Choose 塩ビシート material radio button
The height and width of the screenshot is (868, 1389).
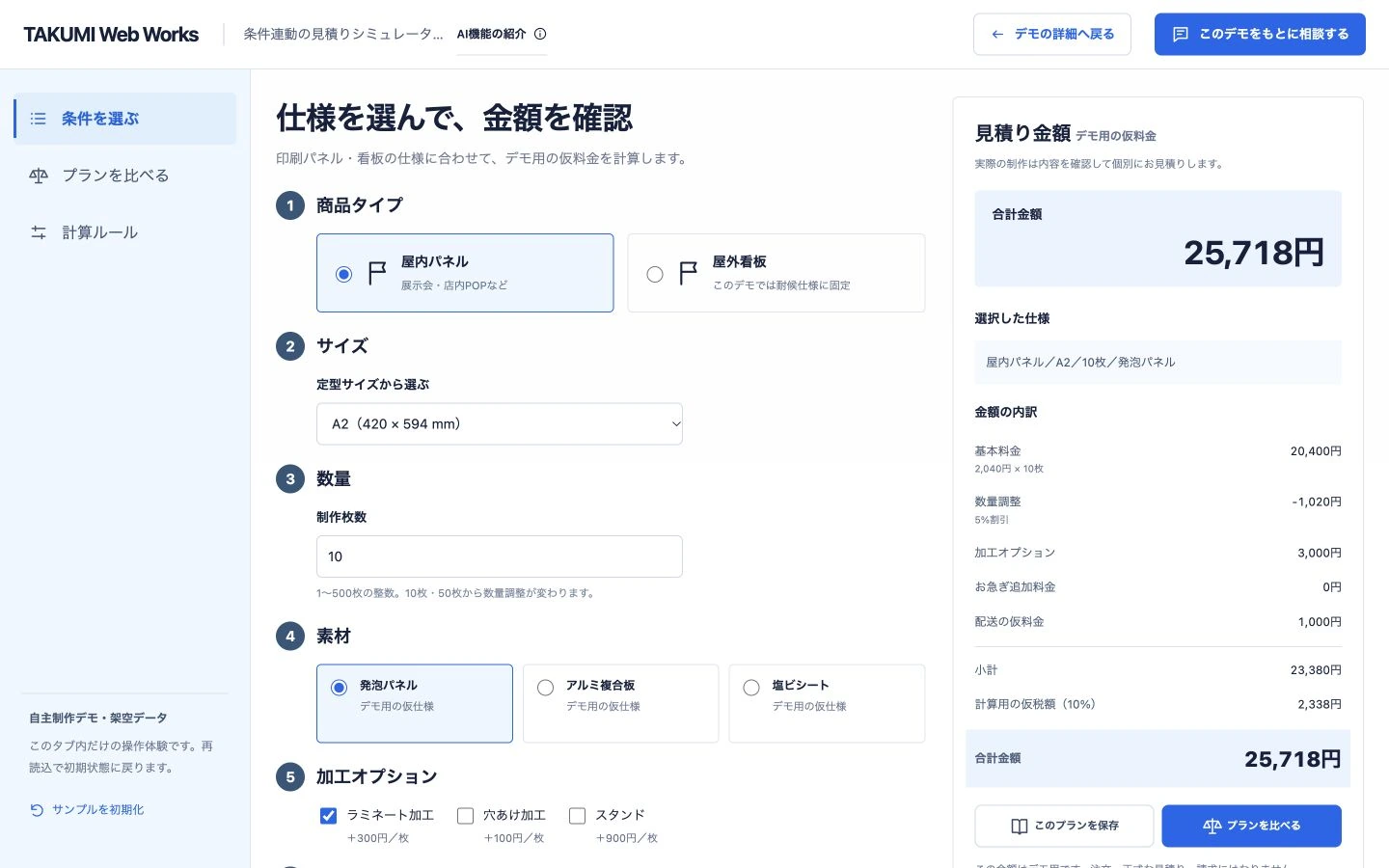[x=751, y=688]
